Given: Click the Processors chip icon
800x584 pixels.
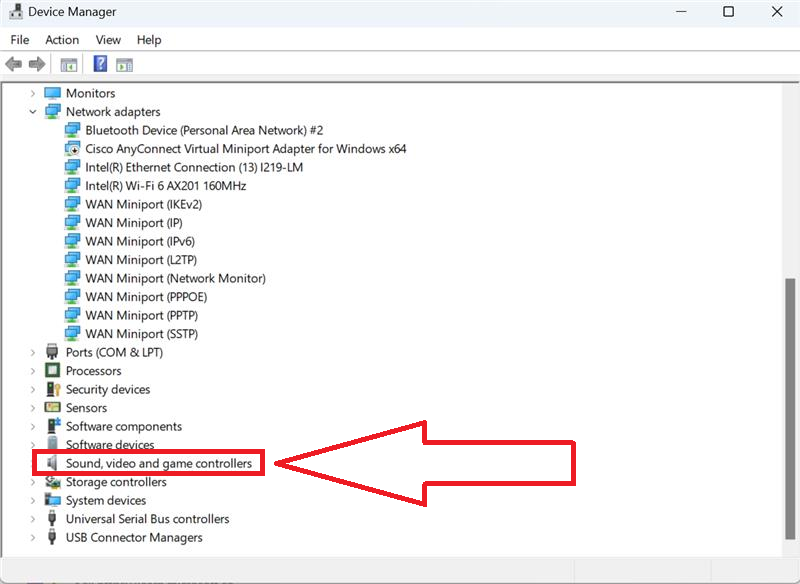Looking at the screenshot, I should pyautogui.click(x=53, y=370).
